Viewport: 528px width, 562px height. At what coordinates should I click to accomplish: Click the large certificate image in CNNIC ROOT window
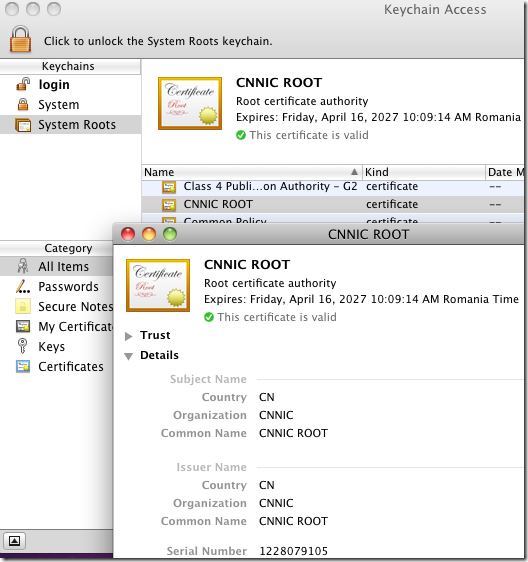point(158,285)
